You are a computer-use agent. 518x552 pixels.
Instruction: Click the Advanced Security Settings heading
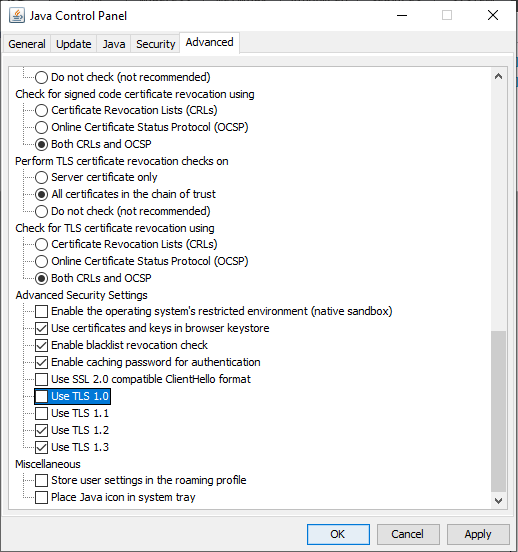[x=81, y=295]
